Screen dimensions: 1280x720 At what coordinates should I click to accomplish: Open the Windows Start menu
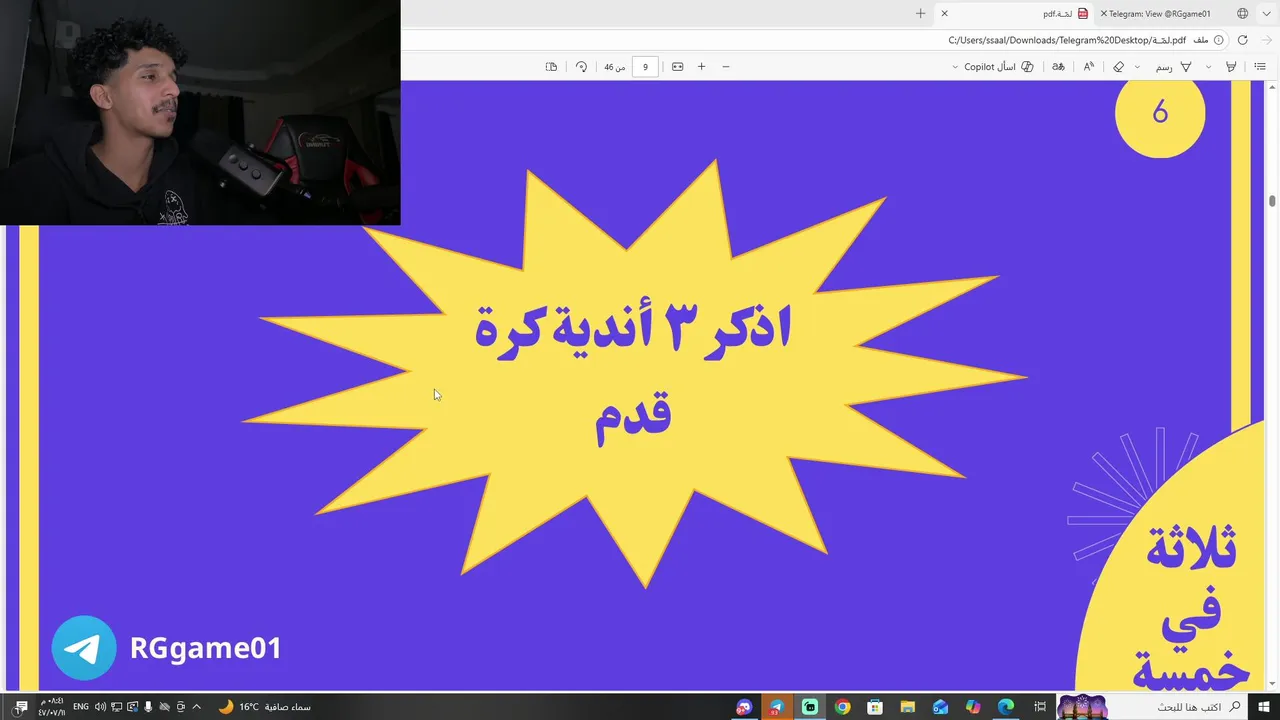click(1262, 707)
